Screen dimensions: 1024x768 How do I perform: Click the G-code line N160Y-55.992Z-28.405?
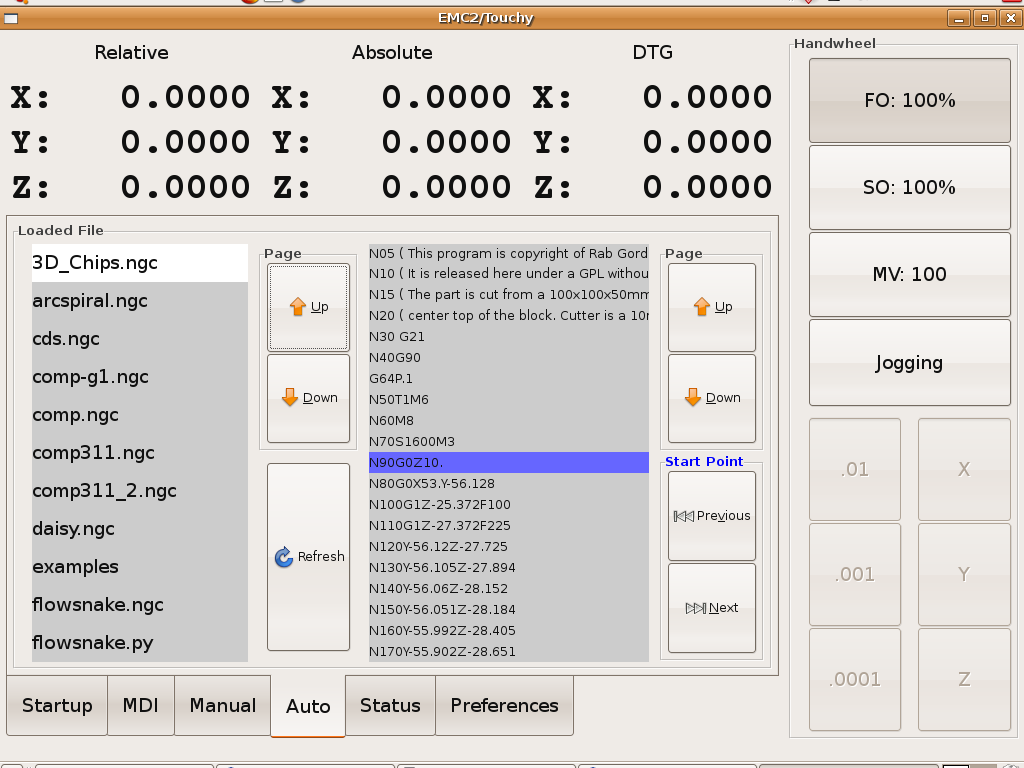pyautogui.click(x=509, y=630)
